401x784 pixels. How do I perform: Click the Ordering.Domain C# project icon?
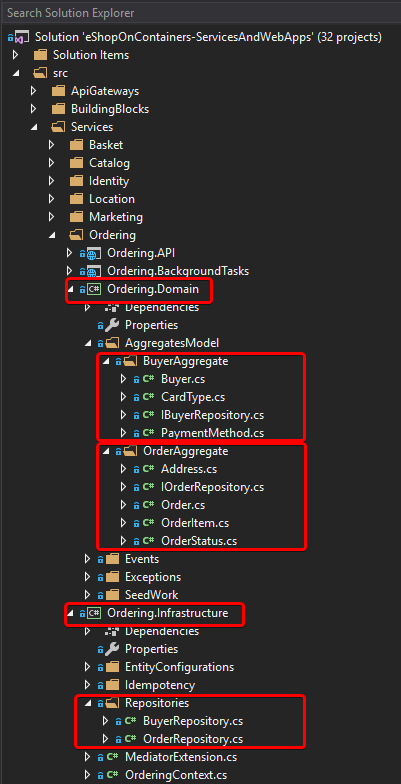click(x=94, y=289)
